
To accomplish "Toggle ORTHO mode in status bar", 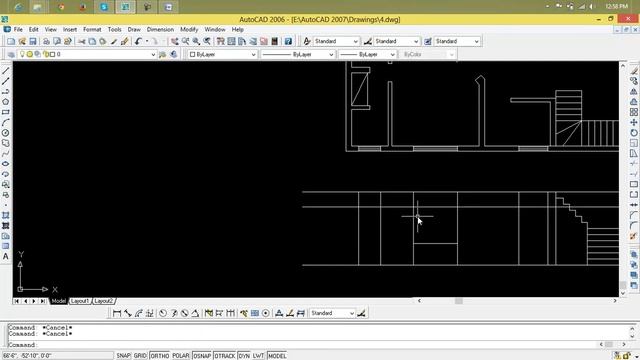I will [x=160, y=356].
